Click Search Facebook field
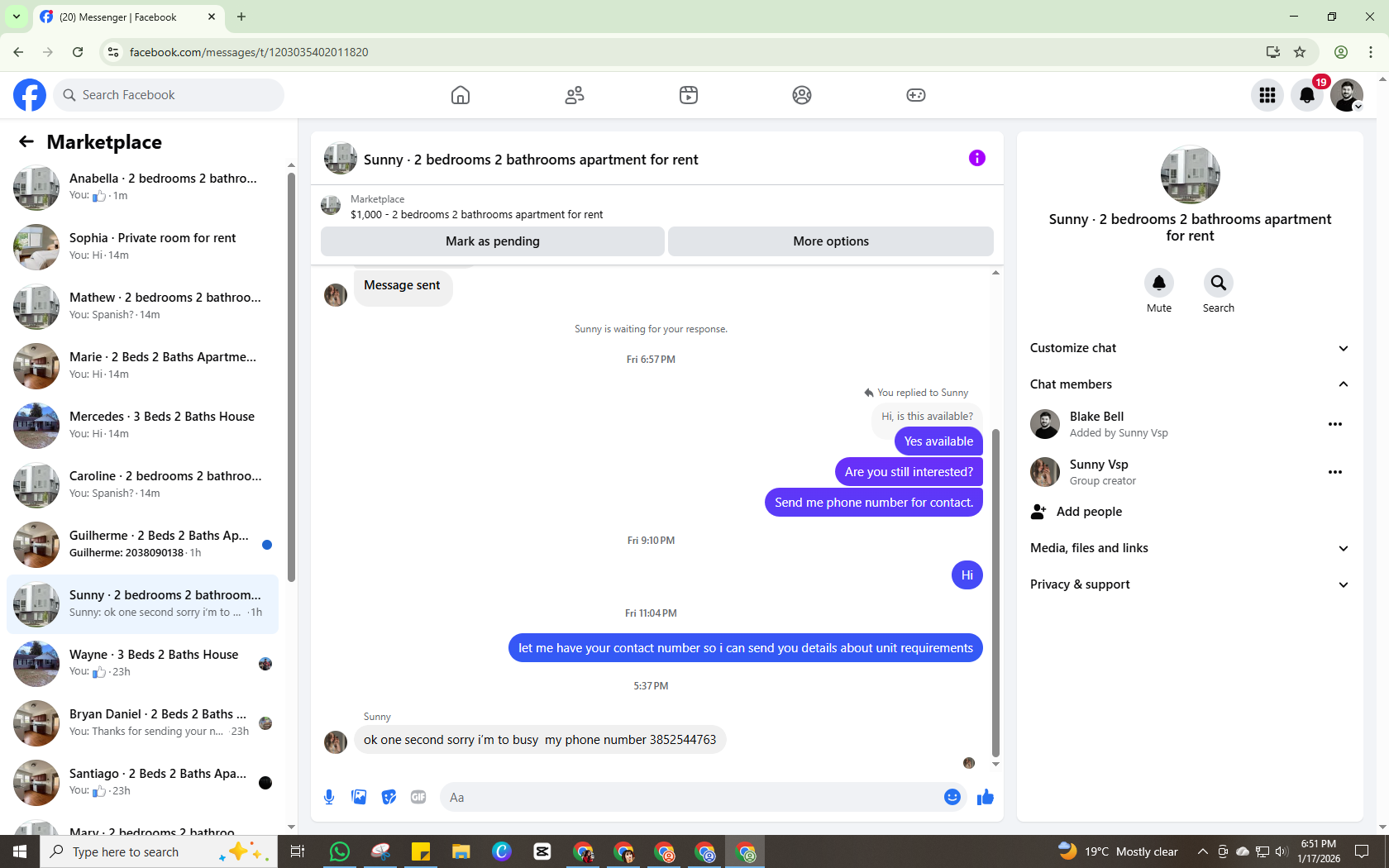The width and height of the screenshot is (1389, 868). (169, 95)
